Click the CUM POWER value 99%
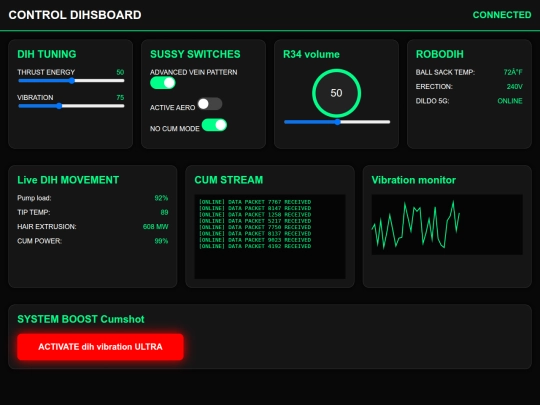540x405 pixels. pos(161,241)
